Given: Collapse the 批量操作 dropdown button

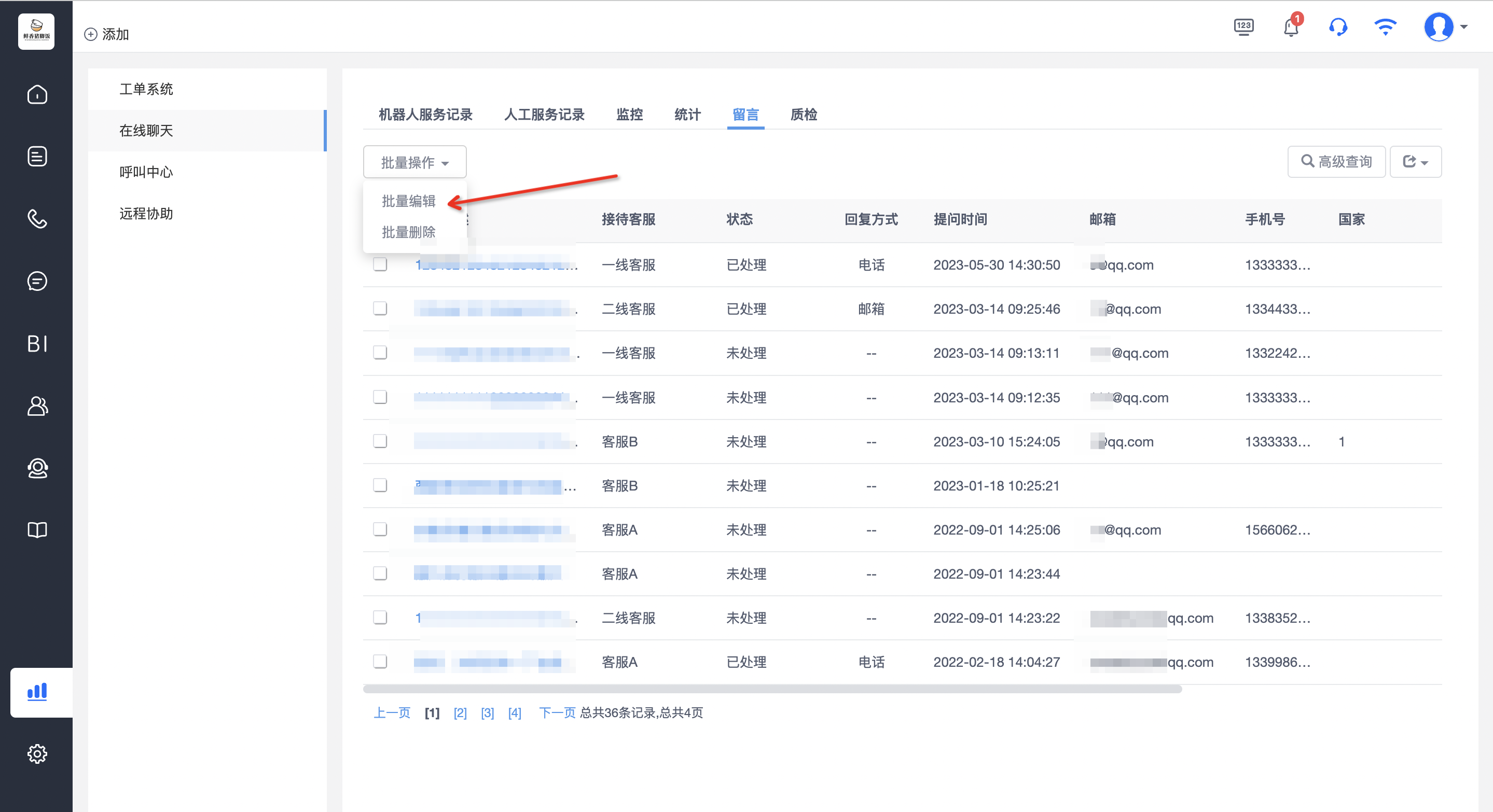Looking at the screenshot, I should 414,162.
